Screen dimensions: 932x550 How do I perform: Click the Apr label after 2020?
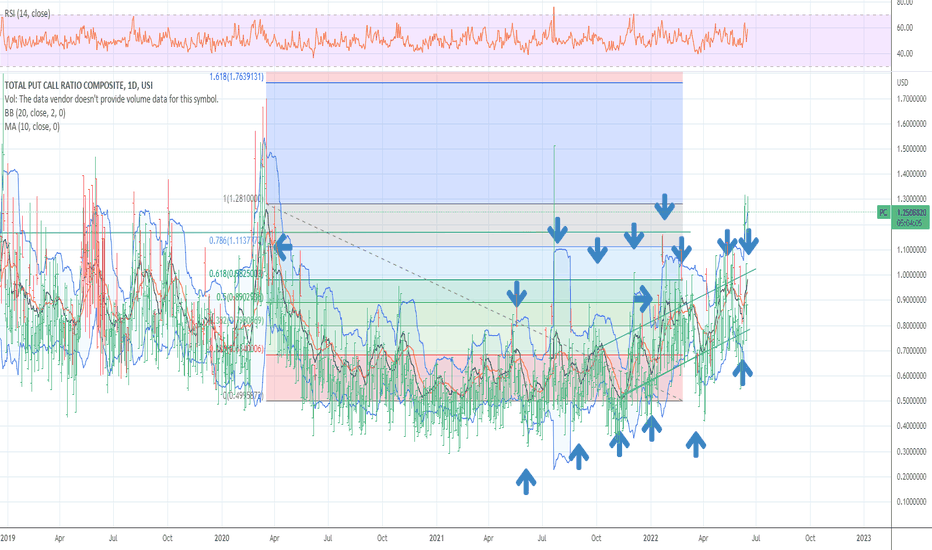pyautogui.click(x=274, y=538)
